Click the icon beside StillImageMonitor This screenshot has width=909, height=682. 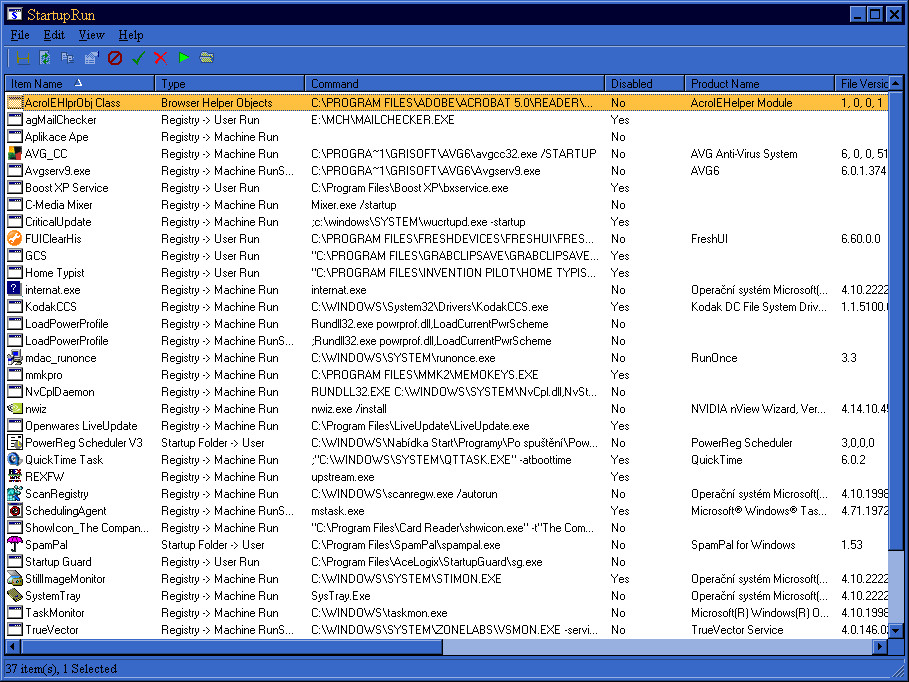[x=14, y=578]
